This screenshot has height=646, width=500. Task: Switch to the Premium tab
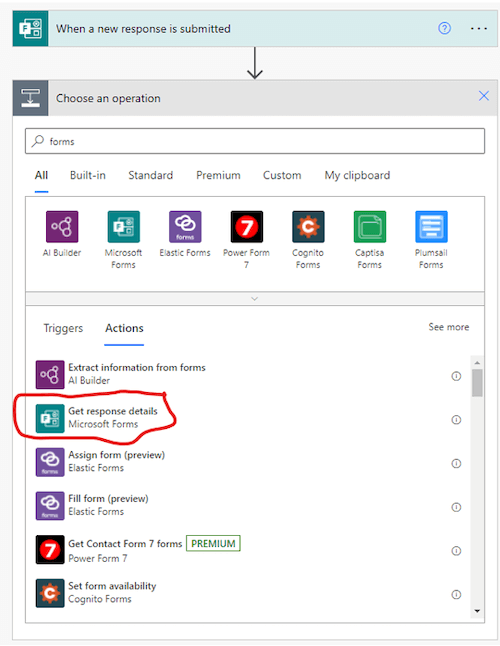pos(218,176)
